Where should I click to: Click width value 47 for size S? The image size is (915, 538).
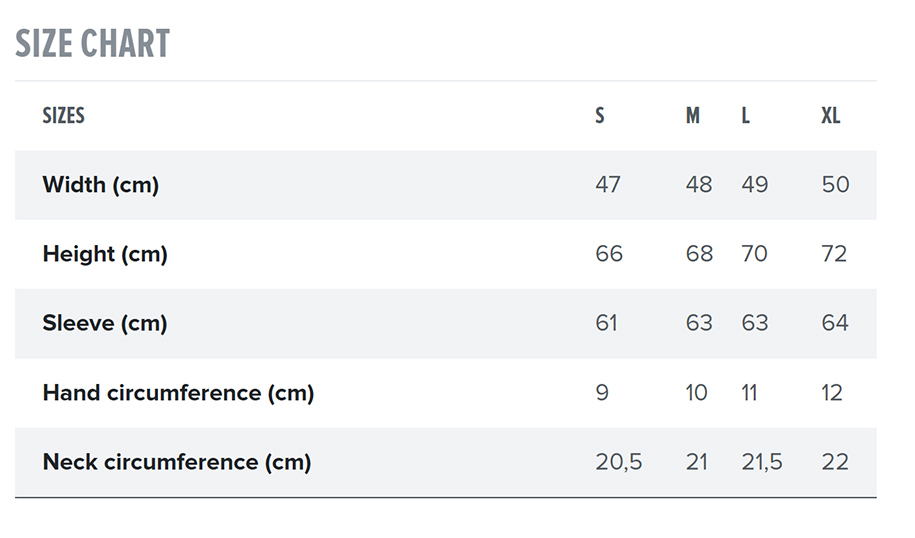[x=608, y=185]
